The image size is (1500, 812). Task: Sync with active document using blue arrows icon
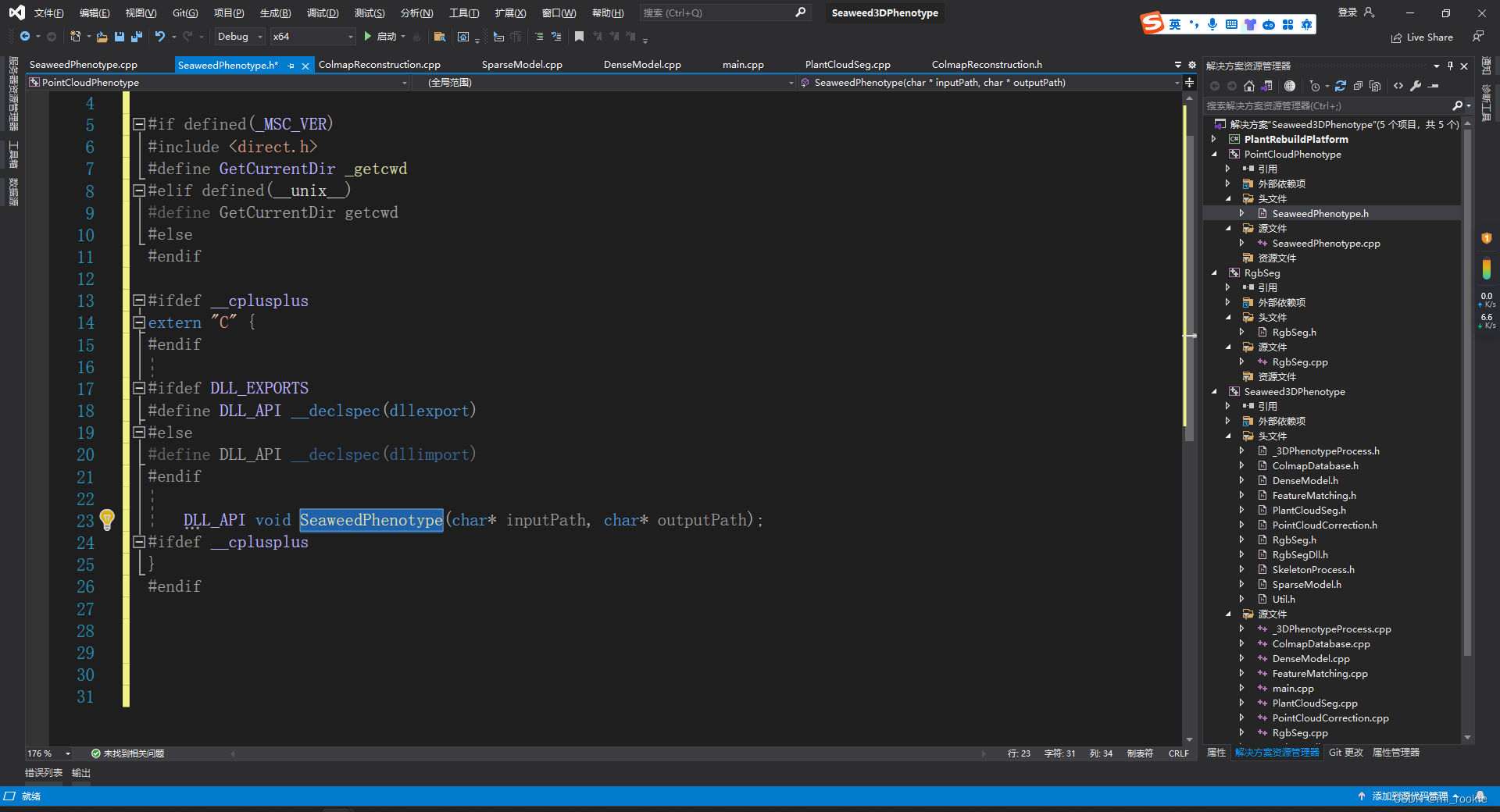[1341, 86]
